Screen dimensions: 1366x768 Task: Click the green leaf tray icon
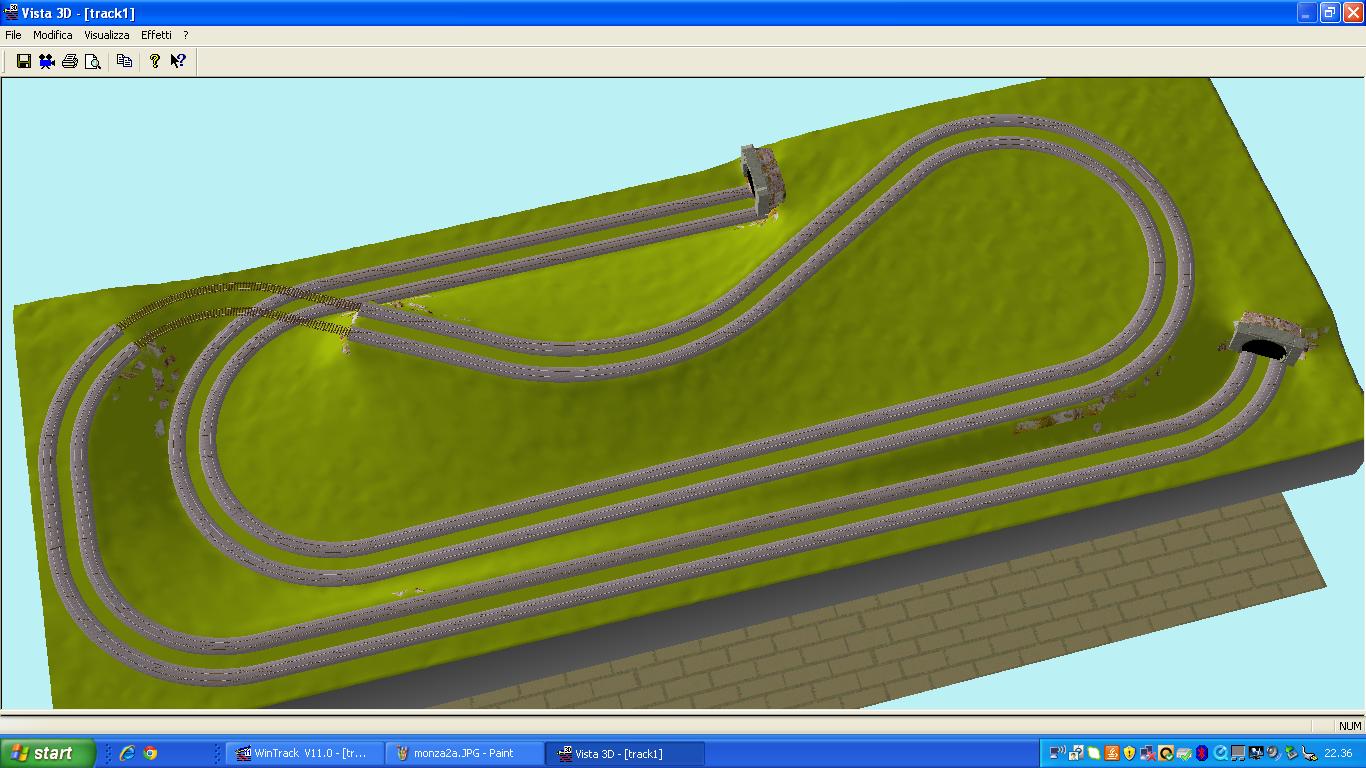click(1094, 753)
